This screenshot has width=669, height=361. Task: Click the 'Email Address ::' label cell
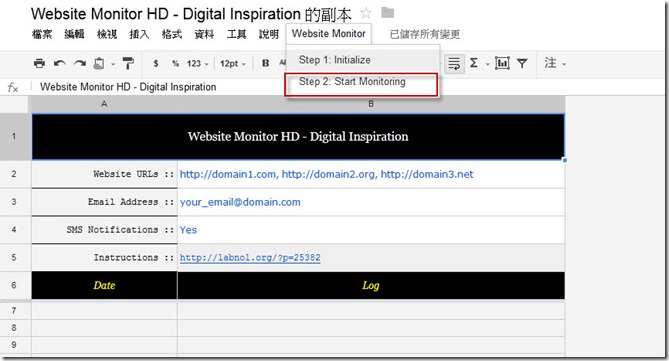[105, 202]
